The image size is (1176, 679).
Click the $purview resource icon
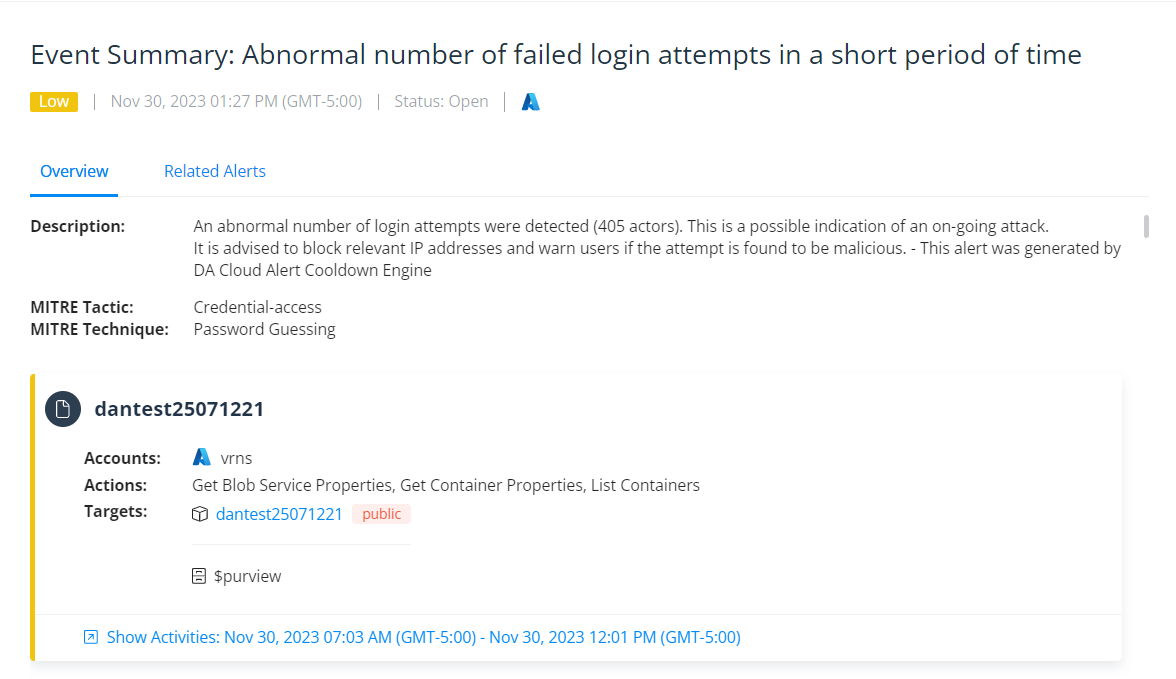(200, 576)
